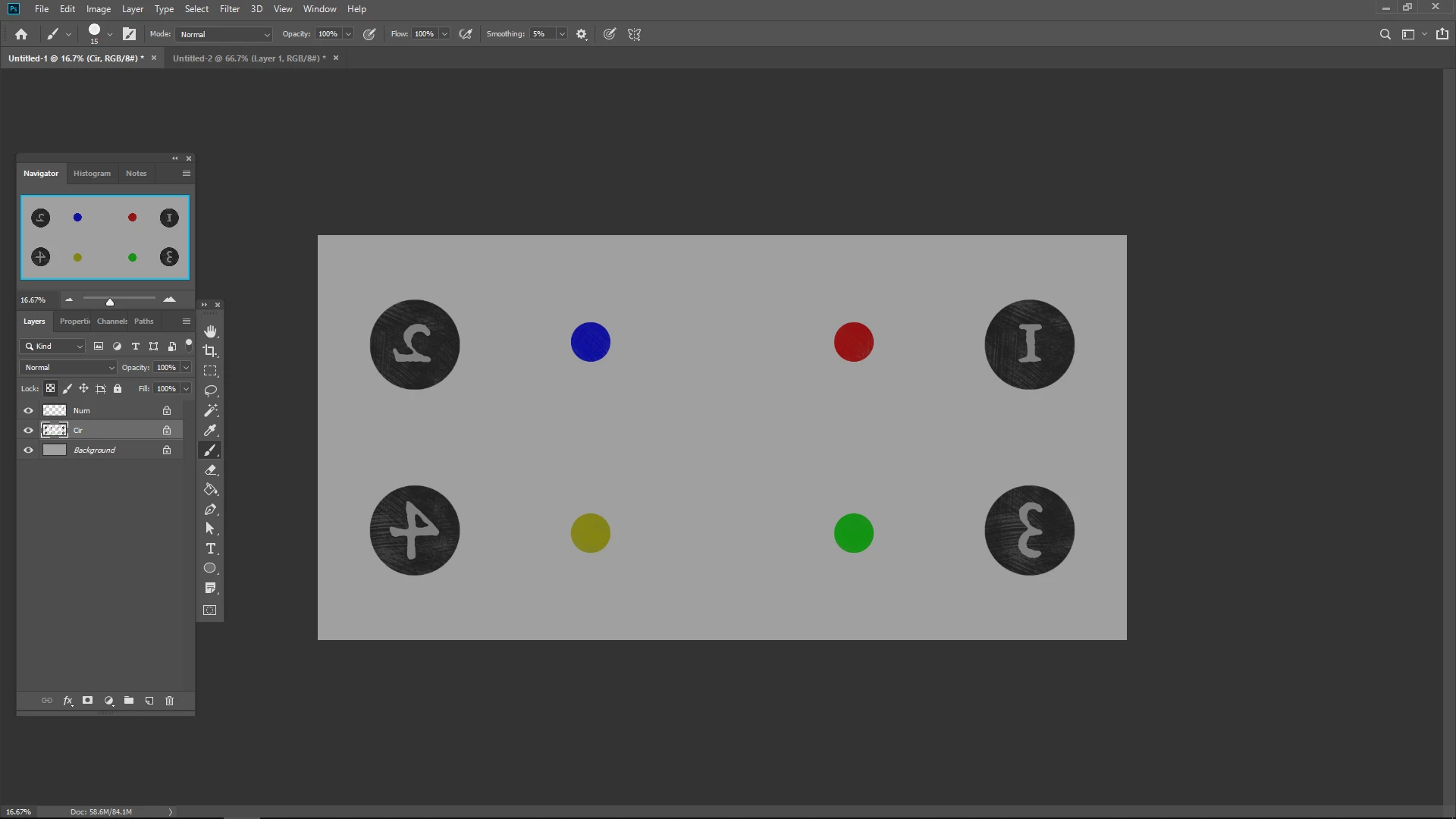Select the Crop tool

click(x=210, y=351)
